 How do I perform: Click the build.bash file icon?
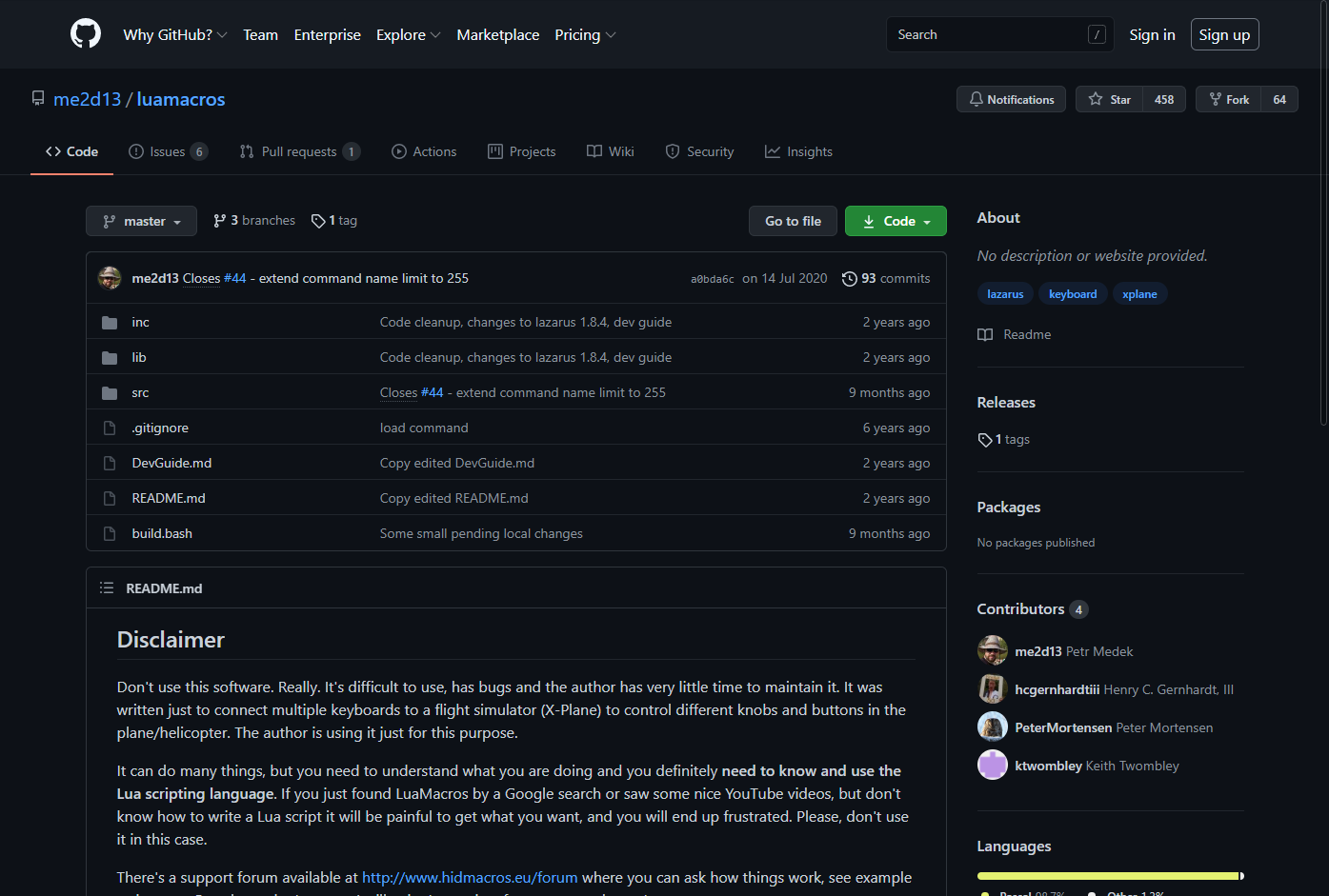tap(110, 534)
